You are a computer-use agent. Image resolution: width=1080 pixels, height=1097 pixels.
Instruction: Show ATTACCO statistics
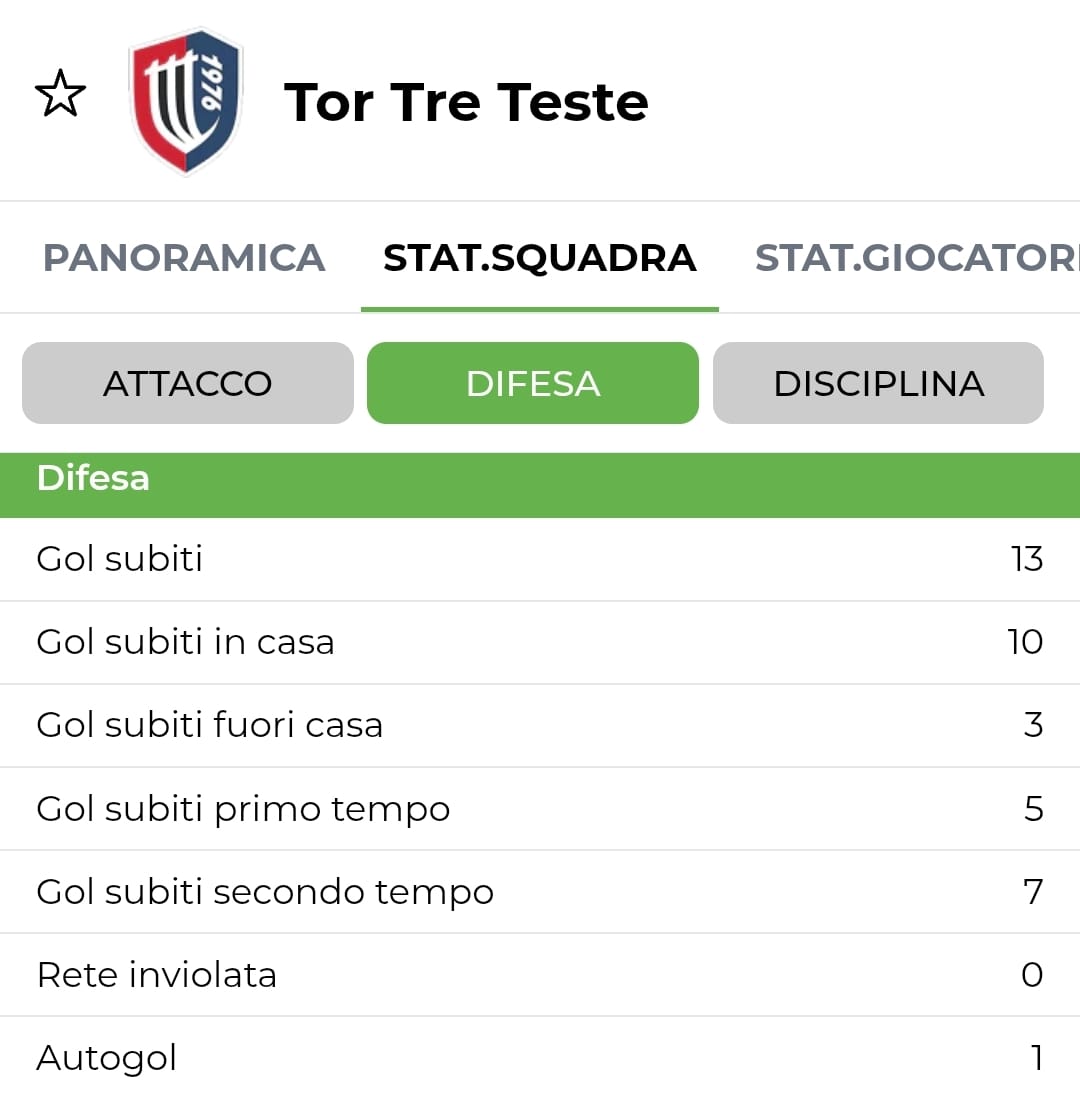tap(188, 384)
